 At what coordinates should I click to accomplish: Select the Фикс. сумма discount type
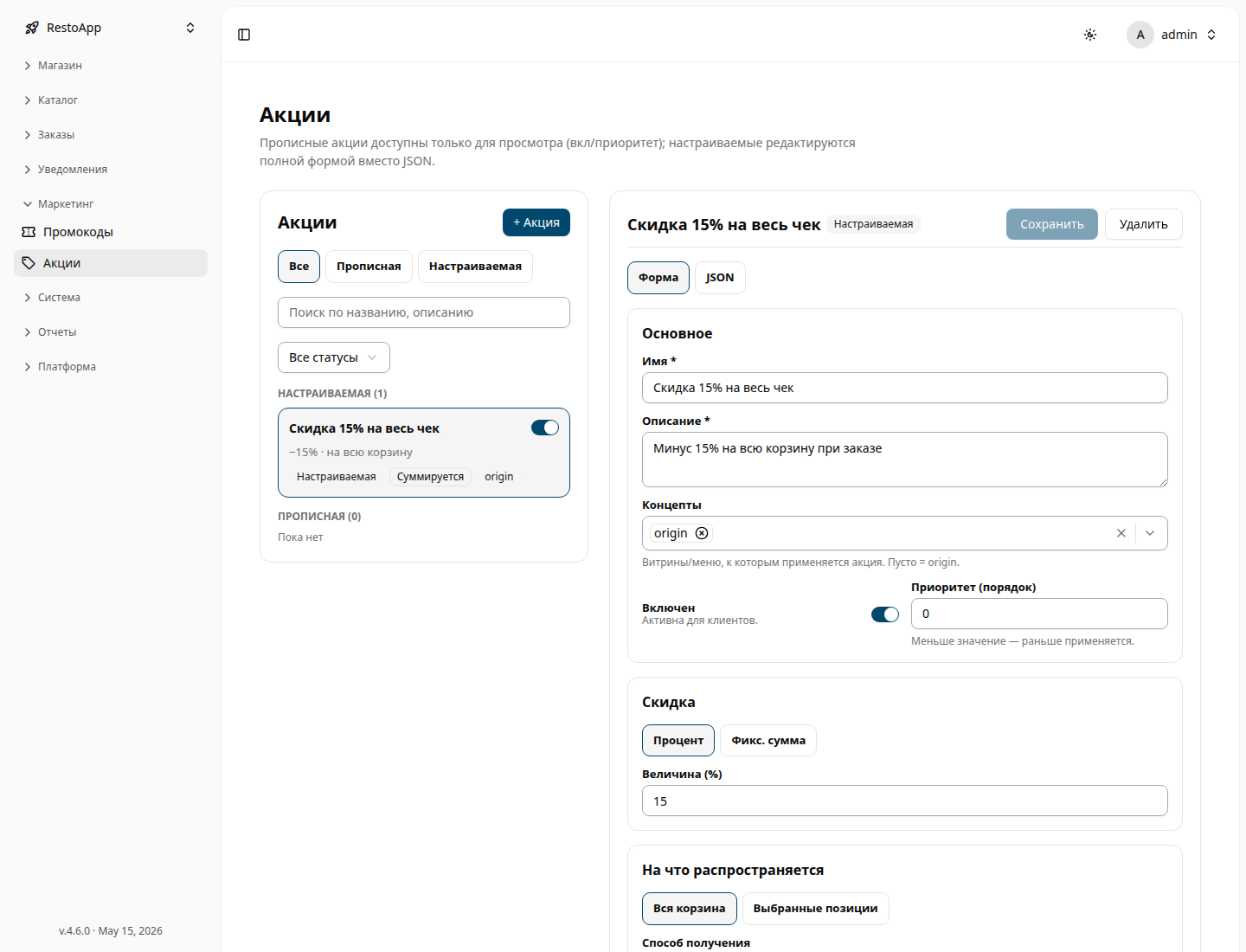pos(768,740)
